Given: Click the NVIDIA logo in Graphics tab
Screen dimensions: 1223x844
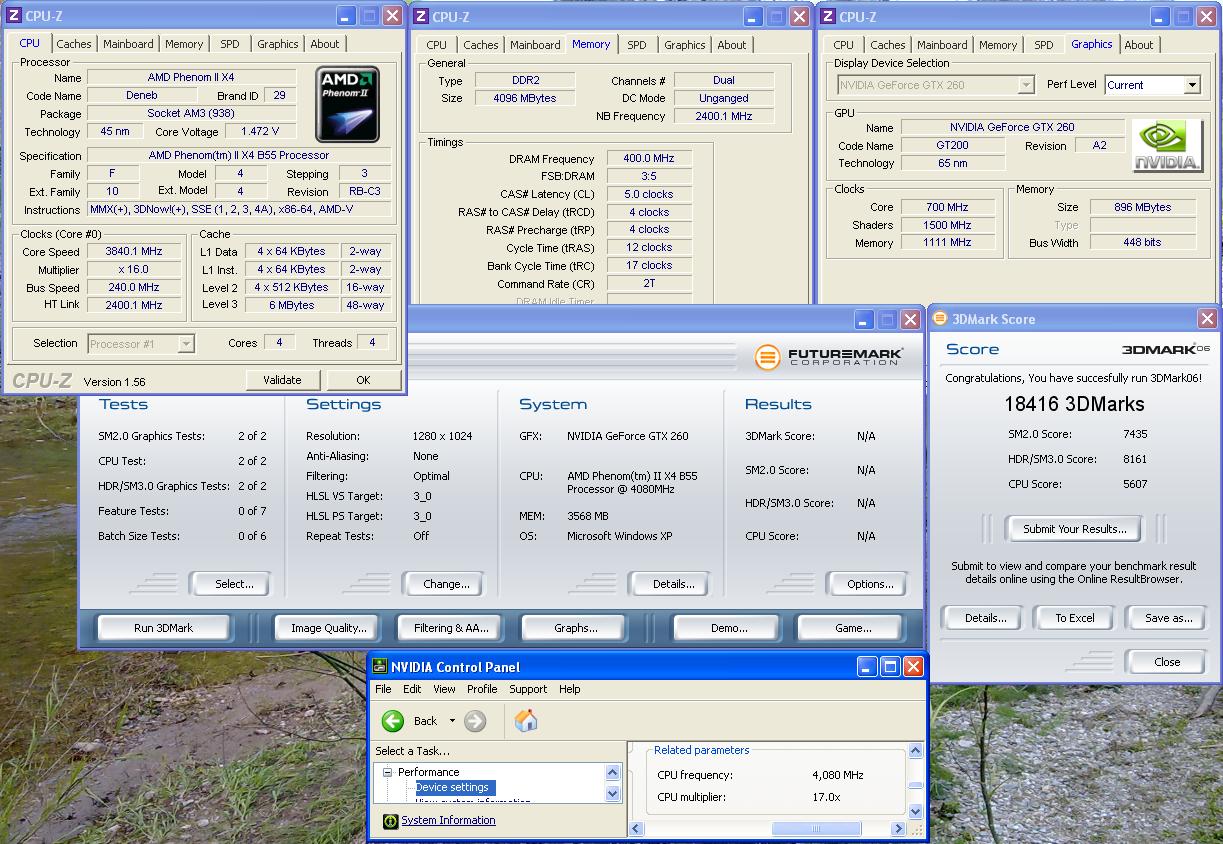Looking at the screenshot, I should pyautogui.click(x=1167, y=146).
